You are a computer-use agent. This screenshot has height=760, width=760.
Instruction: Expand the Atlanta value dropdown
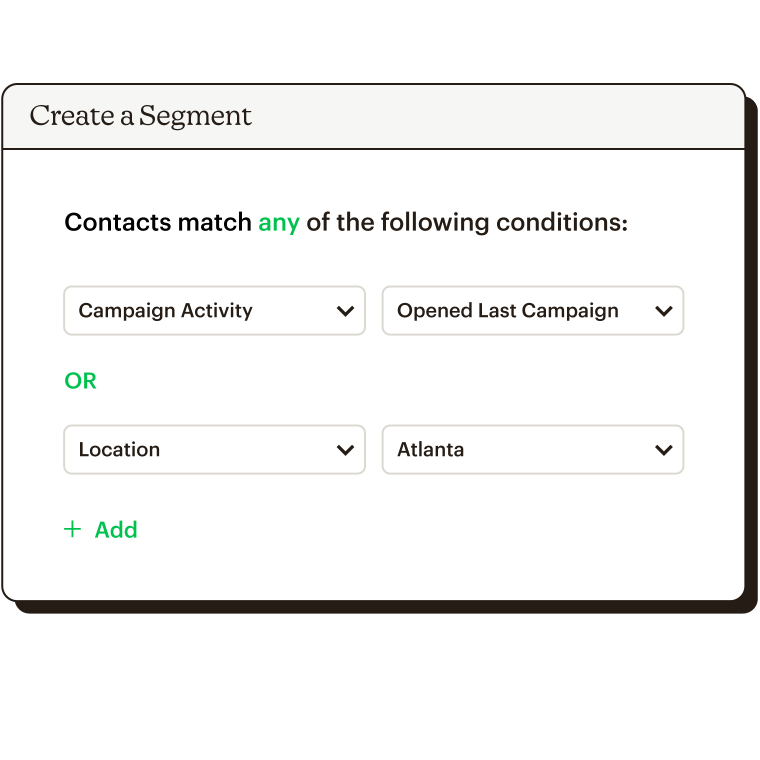click(533, 450)
